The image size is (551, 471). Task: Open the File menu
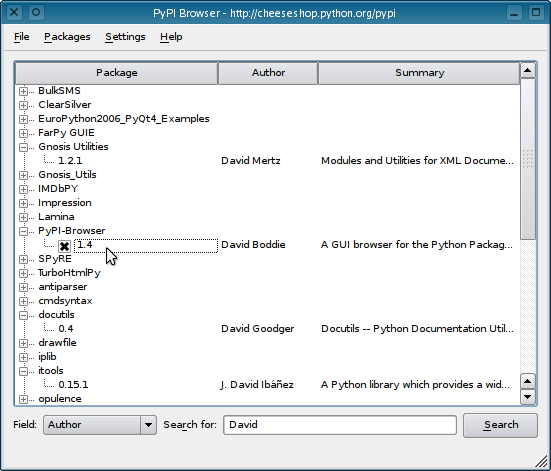pyautogui.click(x=21, y=37)
